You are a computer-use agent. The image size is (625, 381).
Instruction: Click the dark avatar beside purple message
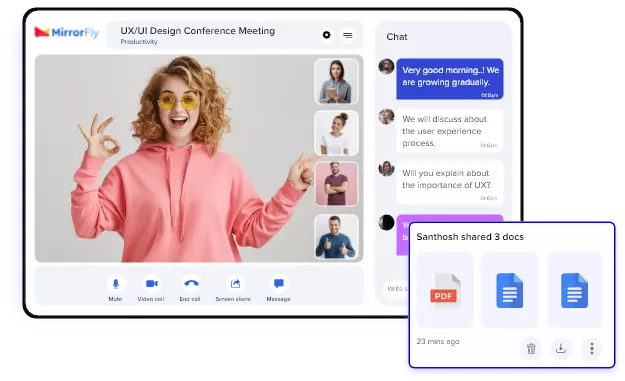point(386,222)
